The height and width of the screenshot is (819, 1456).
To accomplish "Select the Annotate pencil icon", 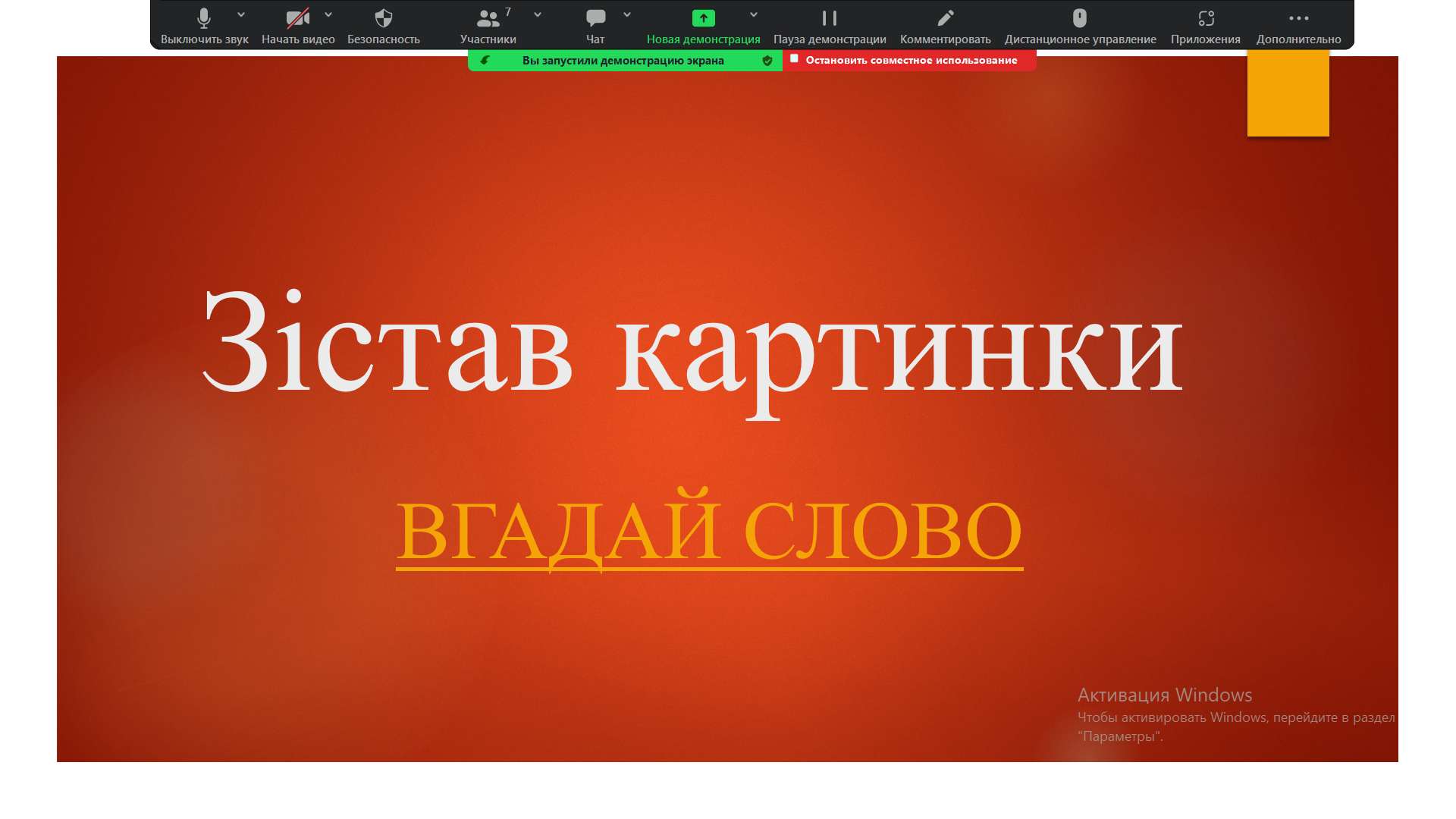I will coord(945,18).
